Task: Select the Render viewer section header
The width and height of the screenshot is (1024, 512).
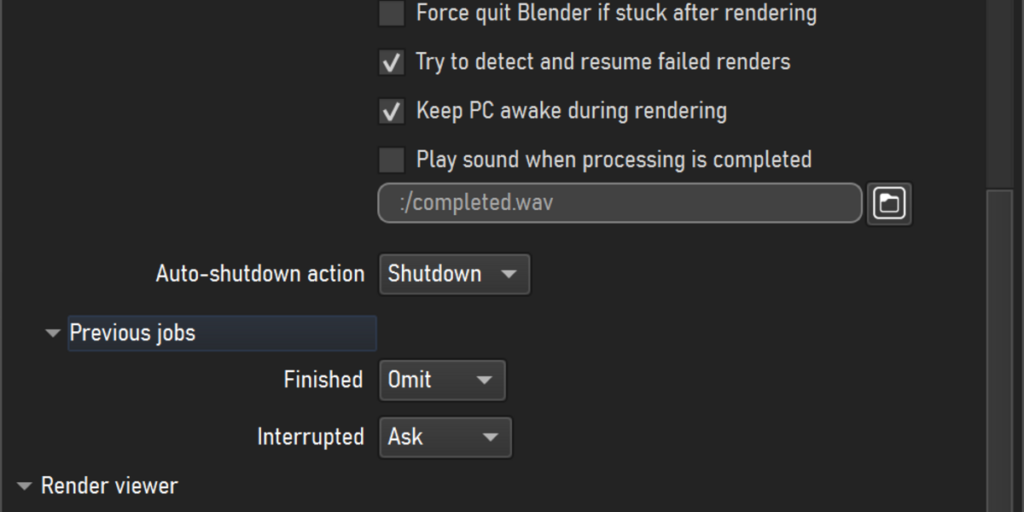Action: pos(109,486)
